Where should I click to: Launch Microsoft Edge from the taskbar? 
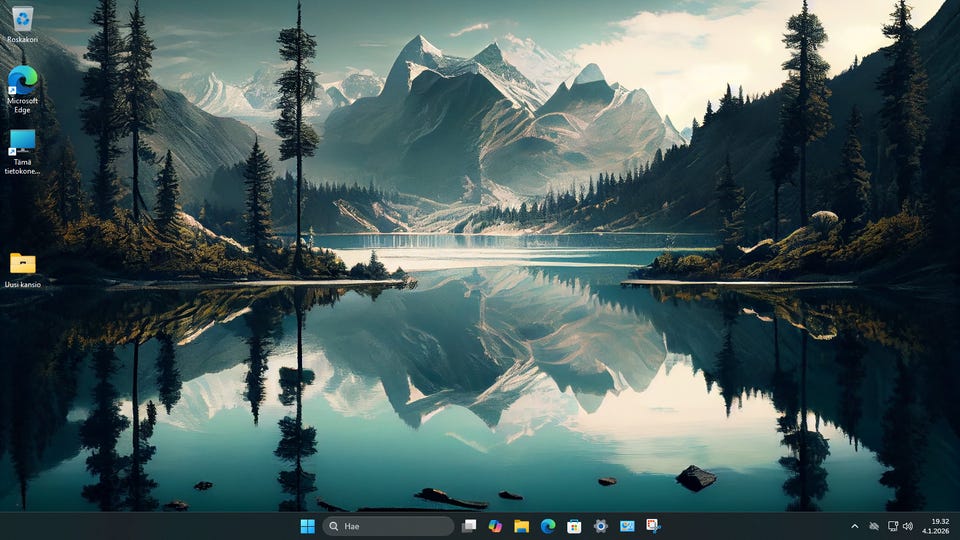548,526
